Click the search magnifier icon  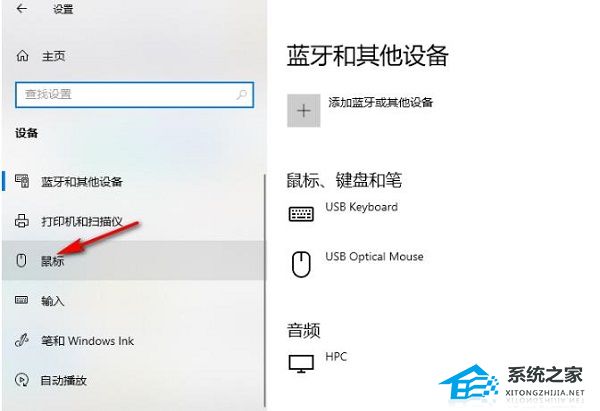click(241, 94)
